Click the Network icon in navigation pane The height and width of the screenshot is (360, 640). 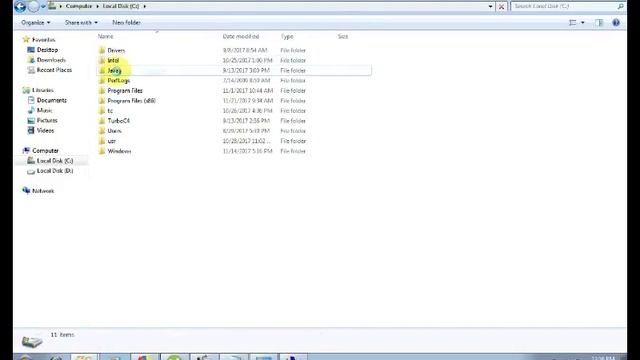click(26, 191)
